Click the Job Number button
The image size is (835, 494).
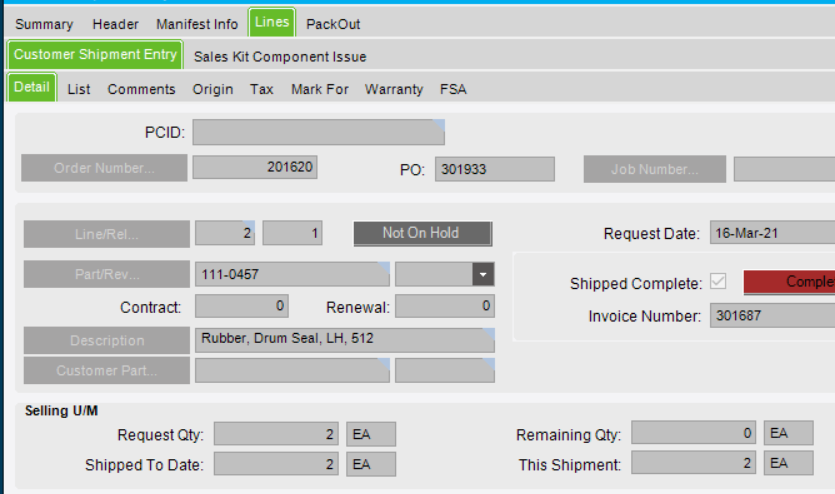pyautogui.click(x=654, y=169)
